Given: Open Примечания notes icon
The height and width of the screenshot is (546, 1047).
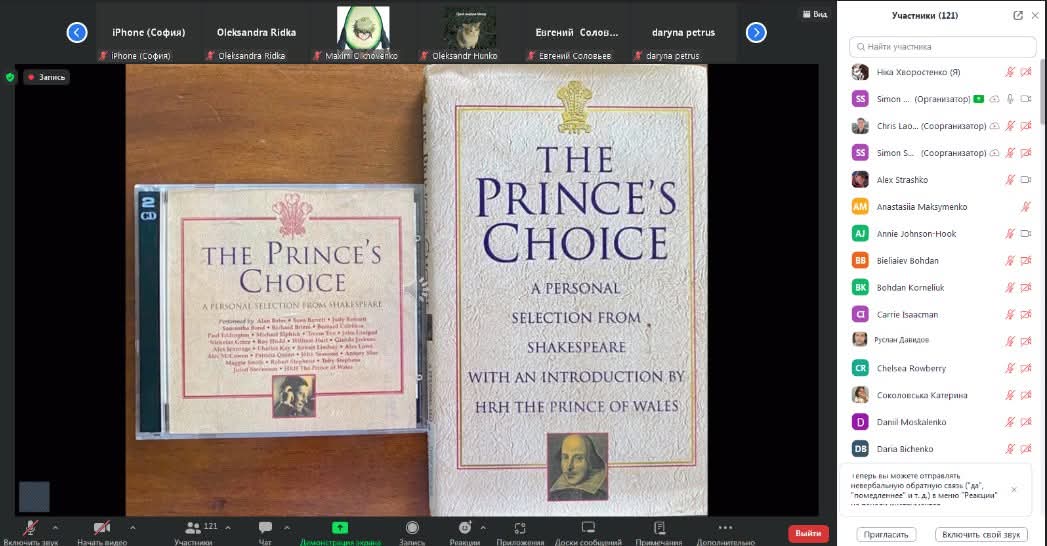Looking at the screenshot, I should (x=659, y=528).
